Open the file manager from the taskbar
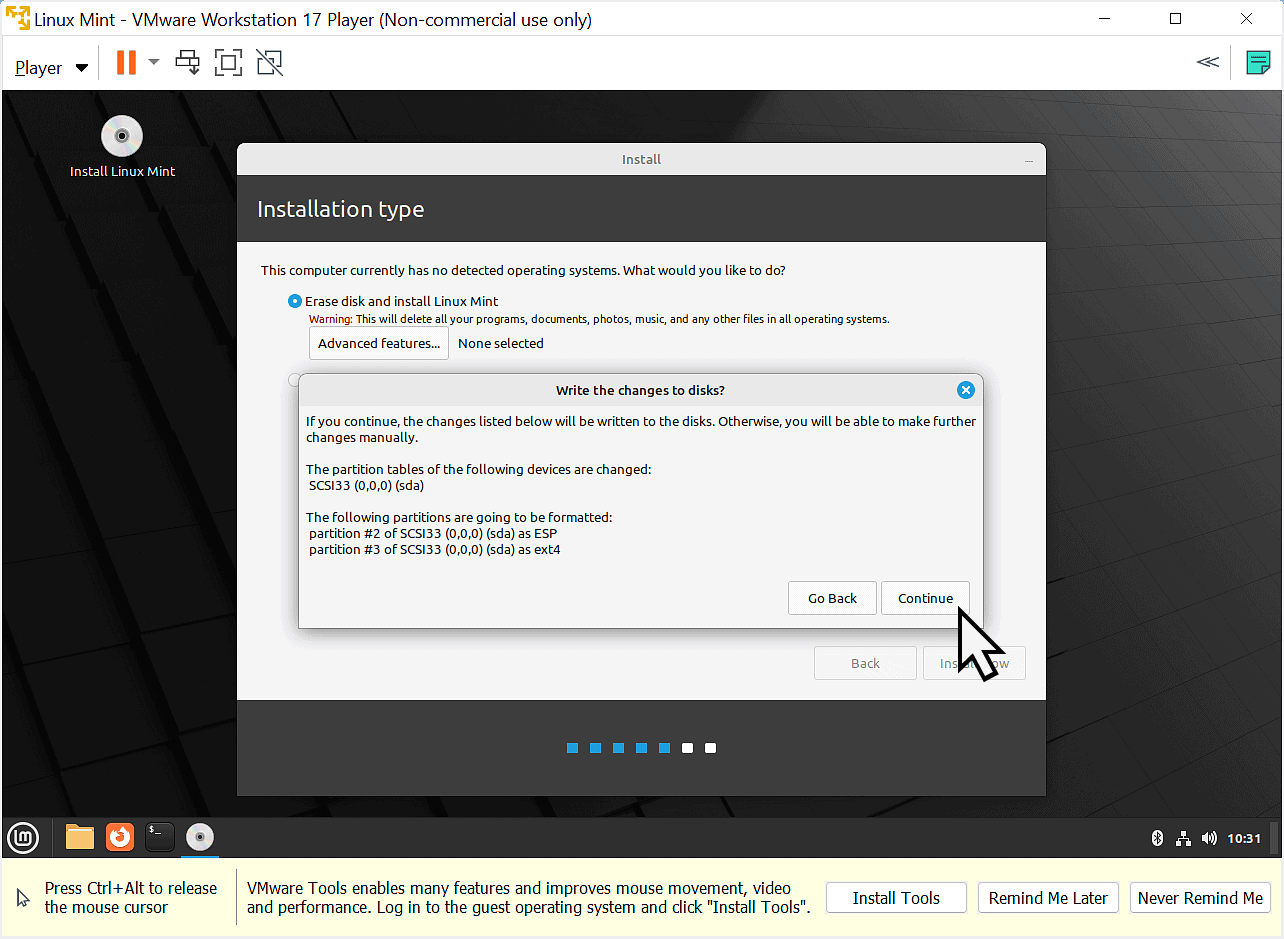 79,837
